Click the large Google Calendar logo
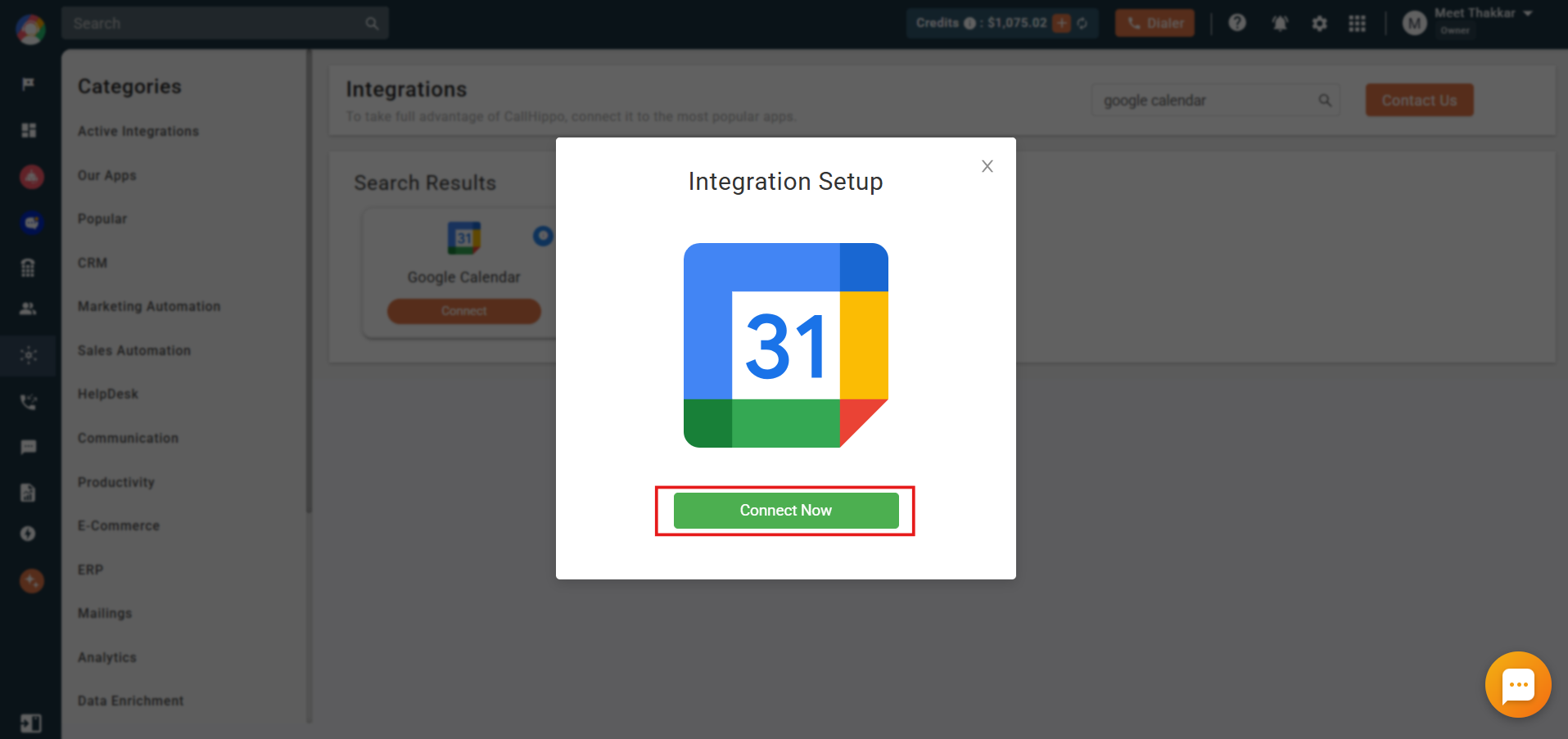Image resolution: width=1568 pixels, height=739 pixels. tap(786, 345)
